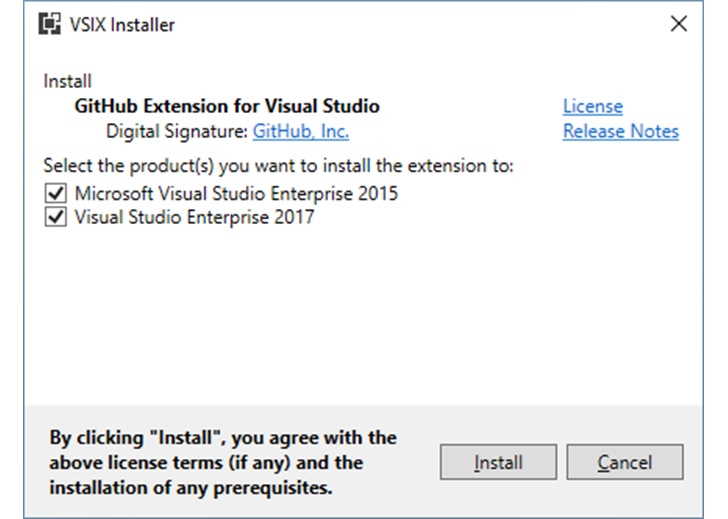The width and height of the screenshot is (728, 519).
Task: Click the bold license agreement notice text
Action: tap(223, 463)
